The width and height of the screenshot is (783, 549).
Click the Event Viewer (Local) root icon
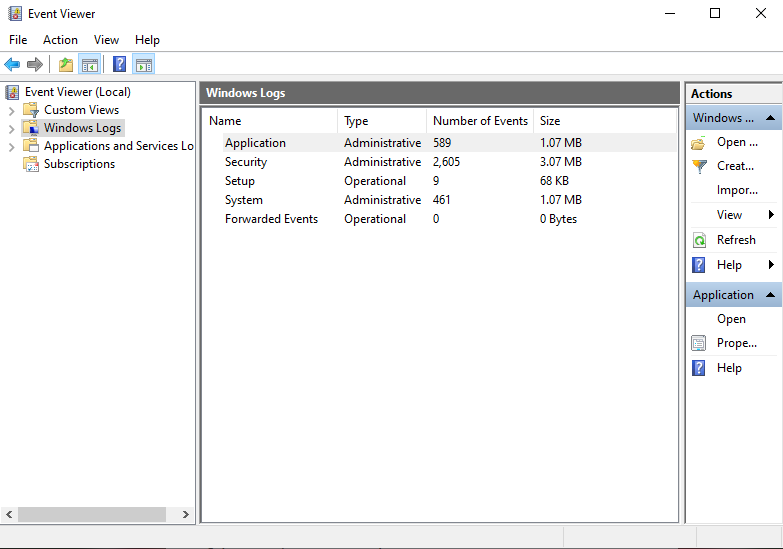[12, 92]
